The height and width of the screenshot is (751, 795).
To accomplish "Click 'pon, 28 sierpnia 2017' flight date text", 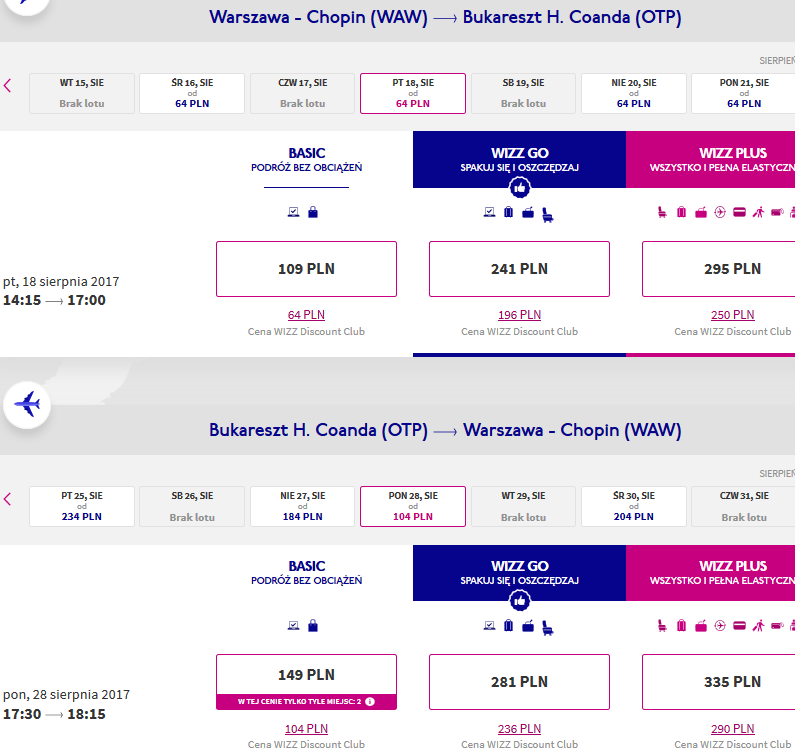I will pyautogui.click(x=66, y=694).
